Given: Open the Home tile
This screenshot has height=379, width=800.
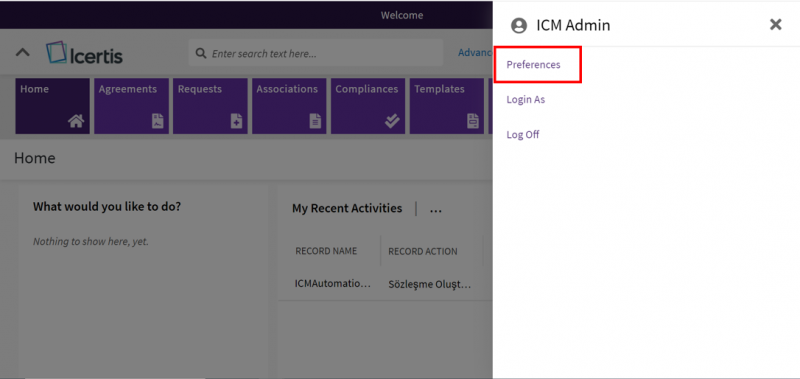Looking at the screenshot, I should click(53, 106).
